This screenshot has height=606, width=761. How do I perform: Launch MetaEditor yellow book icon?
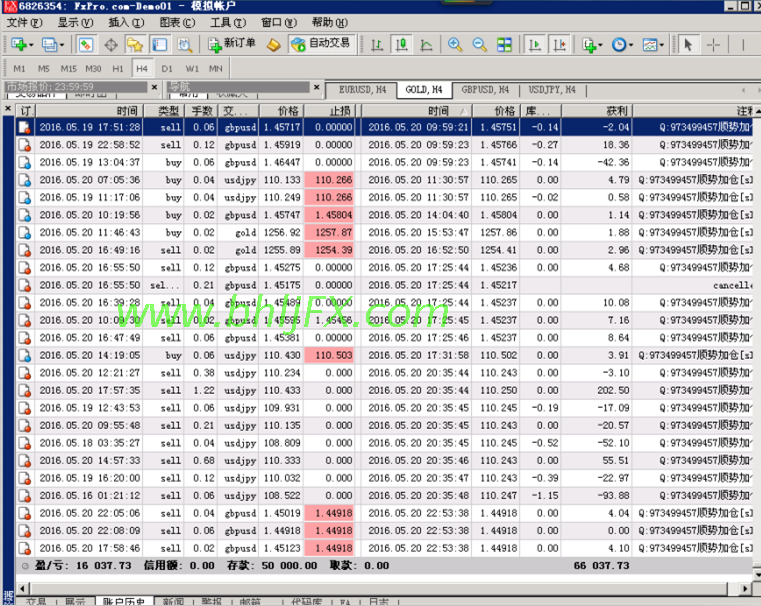[x=274, y=45]
